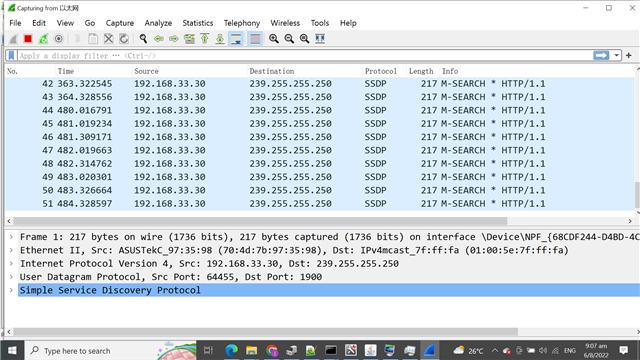The height and width of the screenshot is (360, 640).
Task: Stop capturing packets with the red square
Action: tap(28, 39)
